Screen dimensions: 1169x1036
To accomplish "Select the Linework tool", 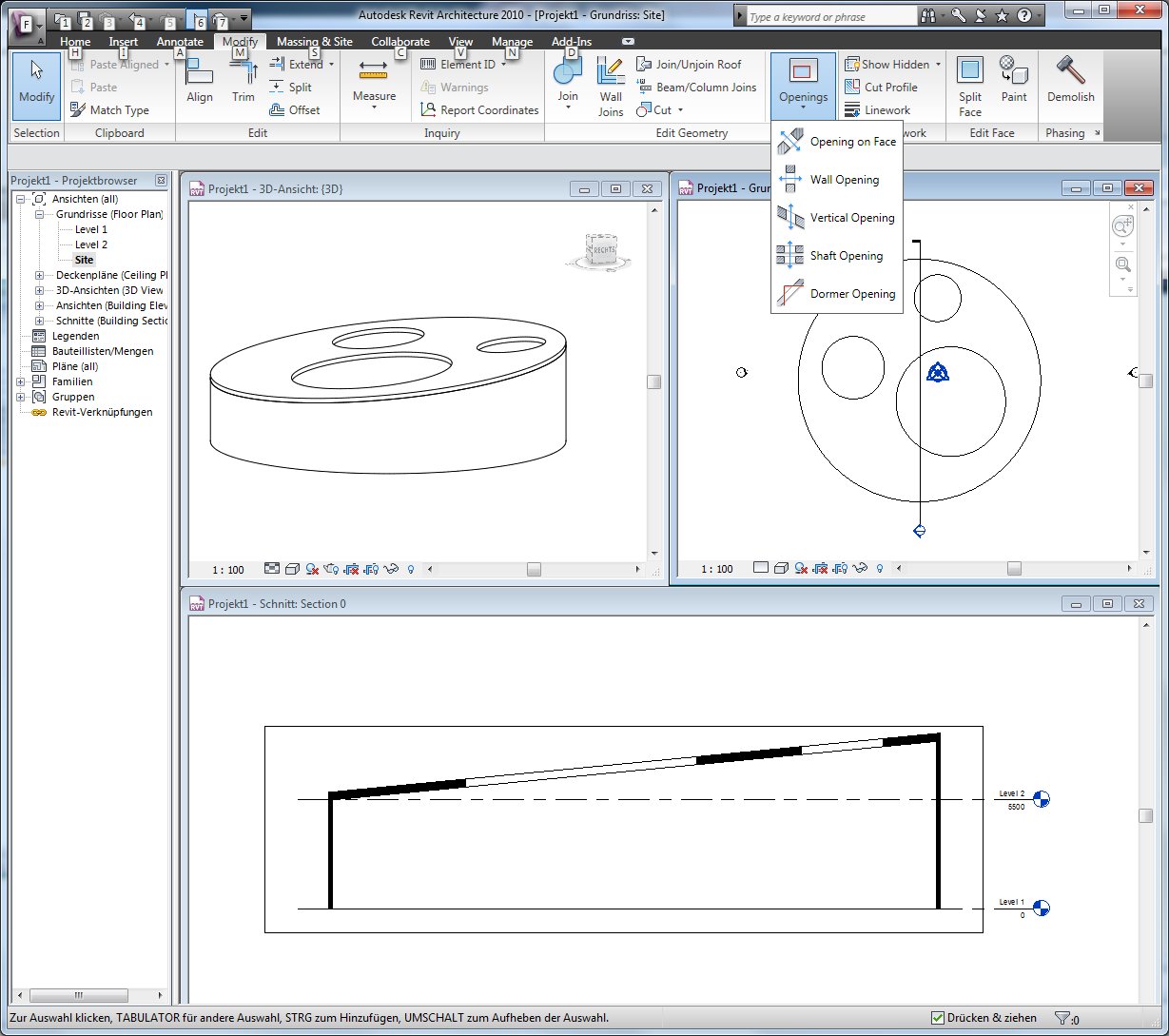I will click(877, 110).
